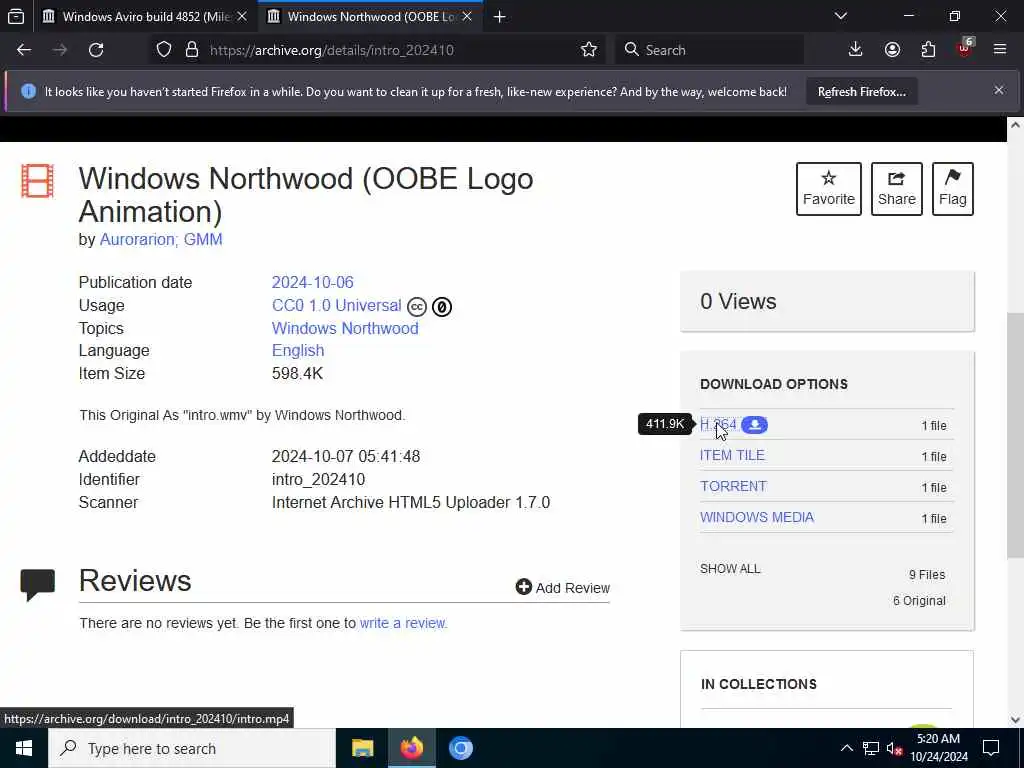Click the Firefox taskbar icon
1024x768 pixels.
[411, 748]
